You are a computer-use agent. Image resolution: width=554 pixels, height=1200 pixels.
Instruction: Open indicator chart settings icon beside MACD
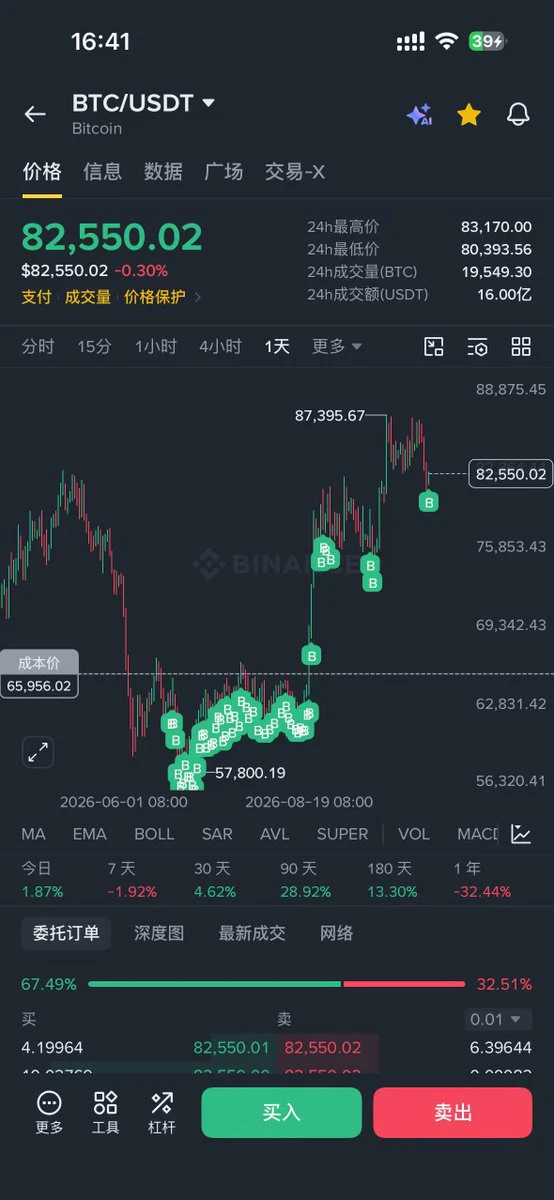tap(521, 834)
